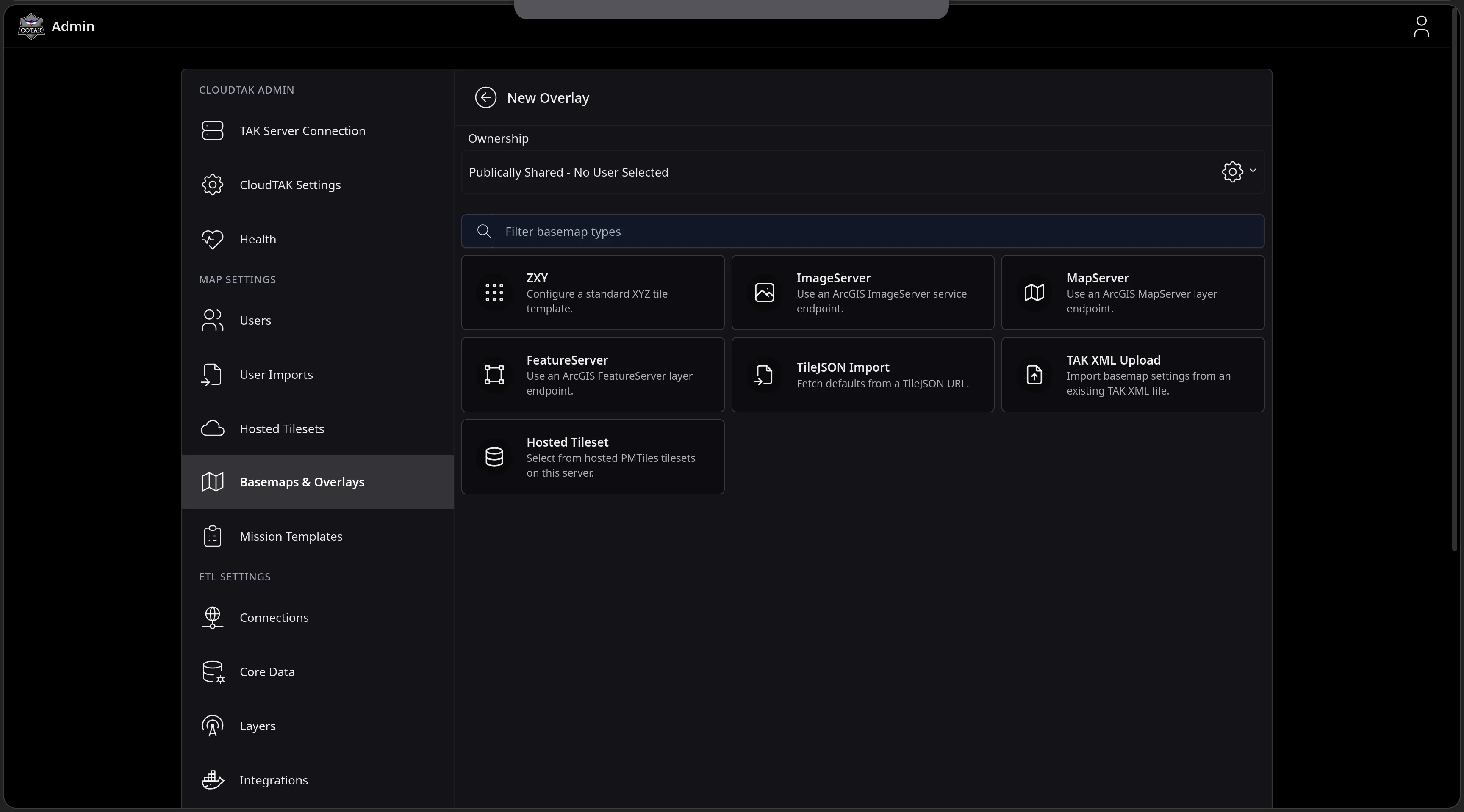Open Connections under ETL Settings
This screenshot has width=1464, height=812.
tap(318, 618)
